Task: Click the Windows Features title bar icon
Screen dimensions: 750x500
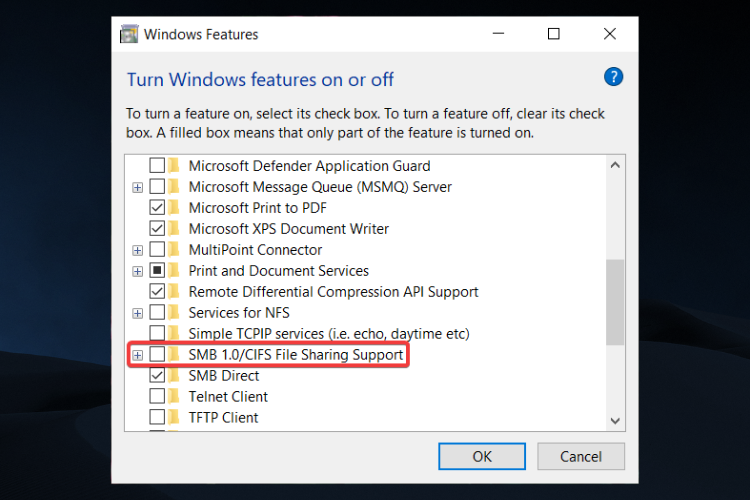Action: pyautogui.click(x=129, y=34)
